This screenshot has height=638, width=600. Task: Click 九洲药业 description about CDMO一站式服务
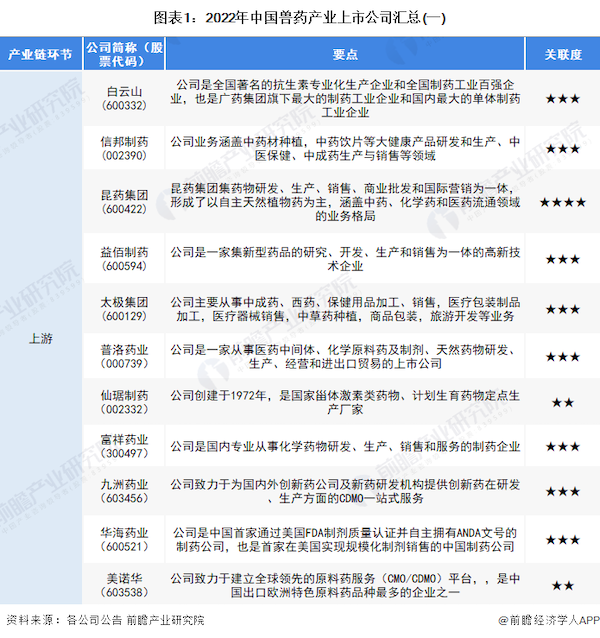(345, 491)
